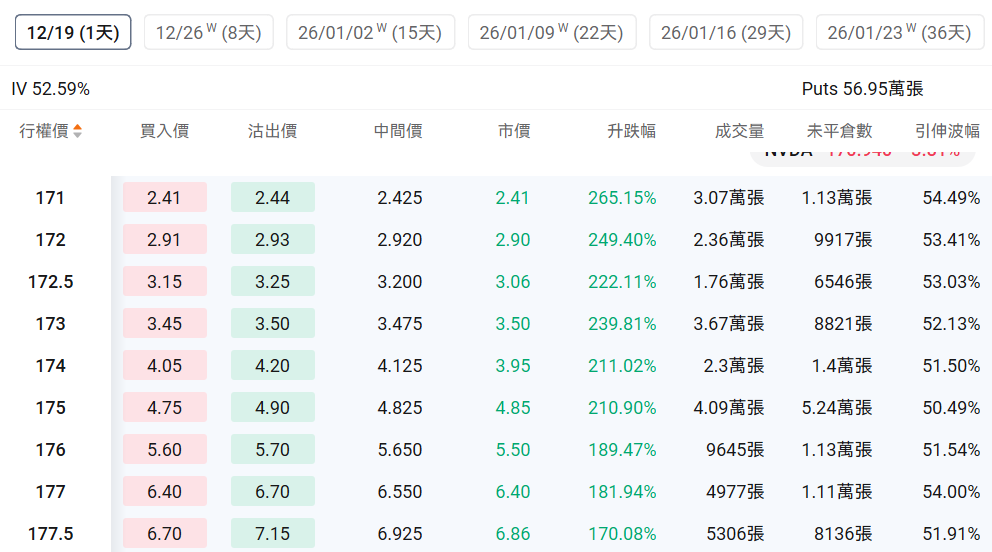The image size is (992, 552).
Task: Click the 引伸波幅 column header
Action: (x=947, y=131)
